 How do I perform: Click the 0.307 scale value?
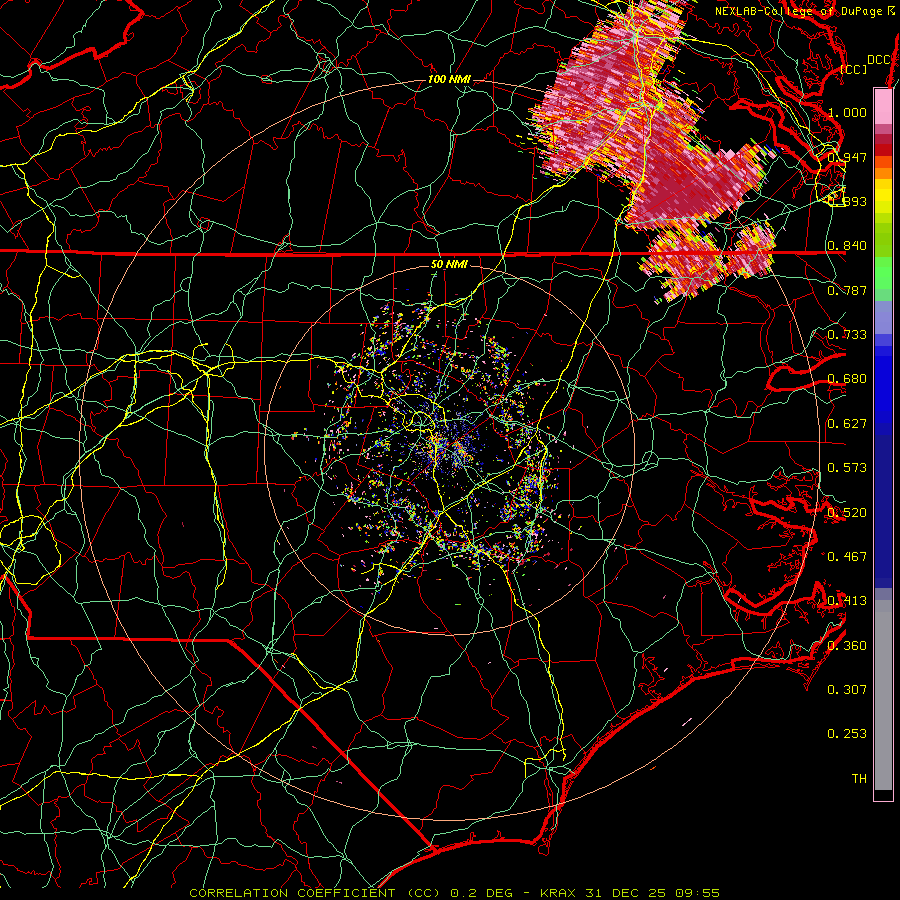pyautogui.click(x=847, y=690)
